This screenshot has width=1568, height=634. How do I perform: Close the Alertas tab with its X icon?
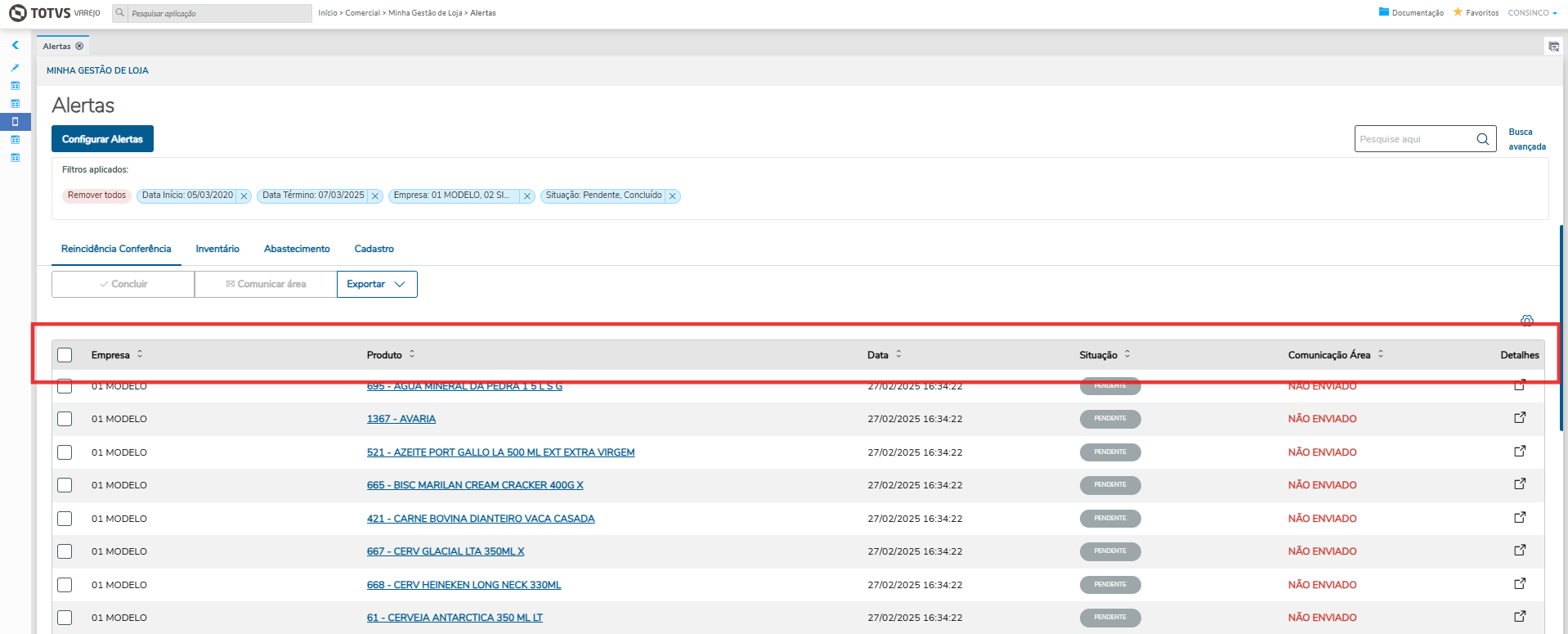pos(79,47)
